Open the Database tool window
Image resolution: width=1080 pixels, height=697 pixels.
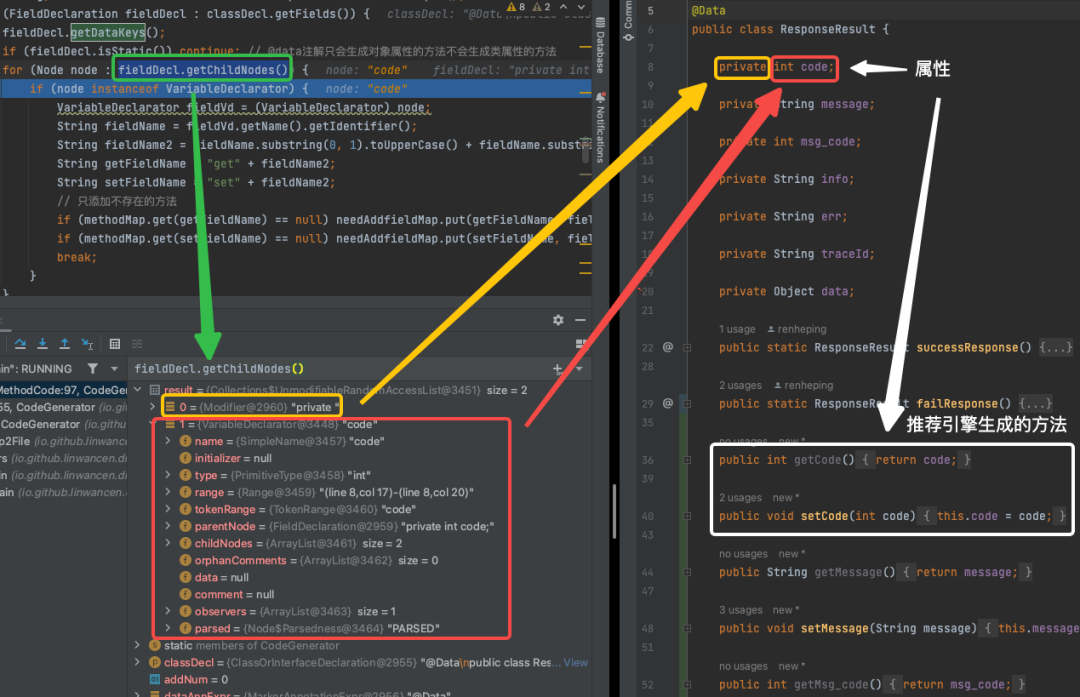(601, 46)
